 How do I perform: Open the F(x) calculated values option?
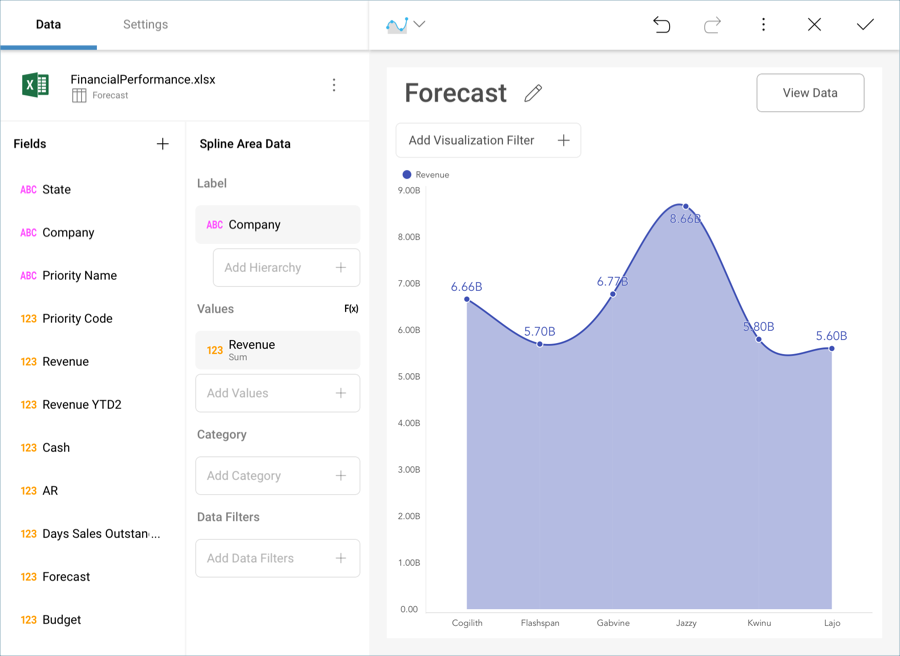(351, 309)
